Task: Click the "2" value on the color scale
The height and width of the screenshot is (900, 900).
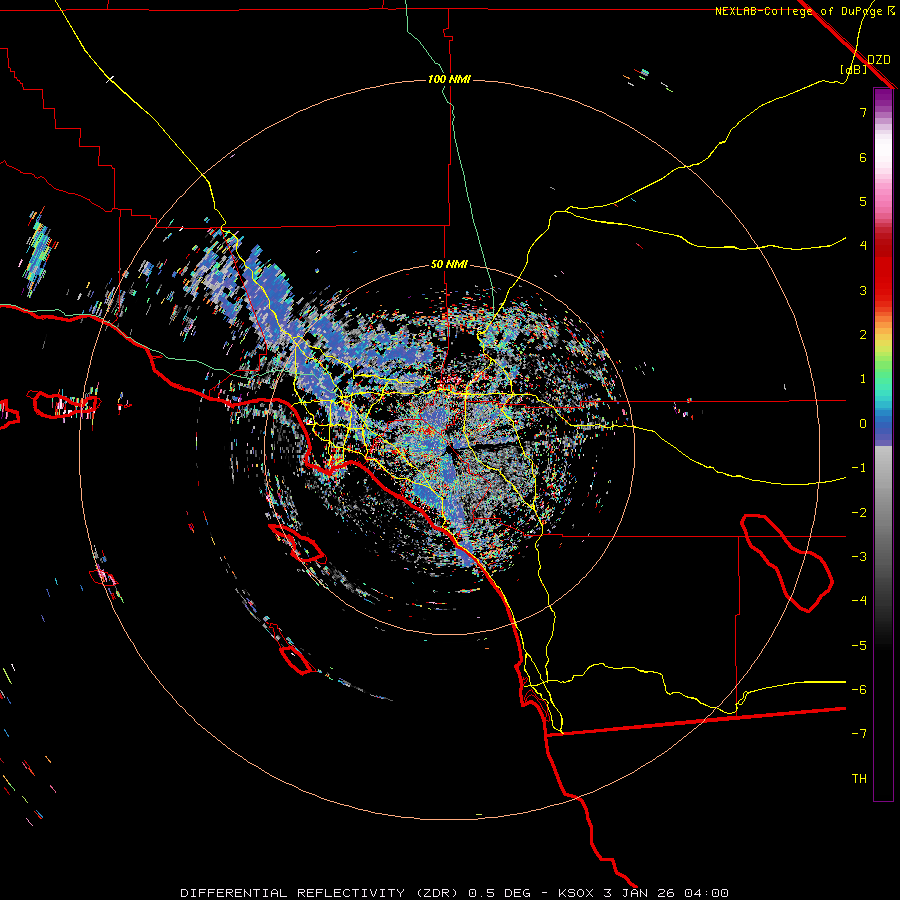Action: point(863,335)
